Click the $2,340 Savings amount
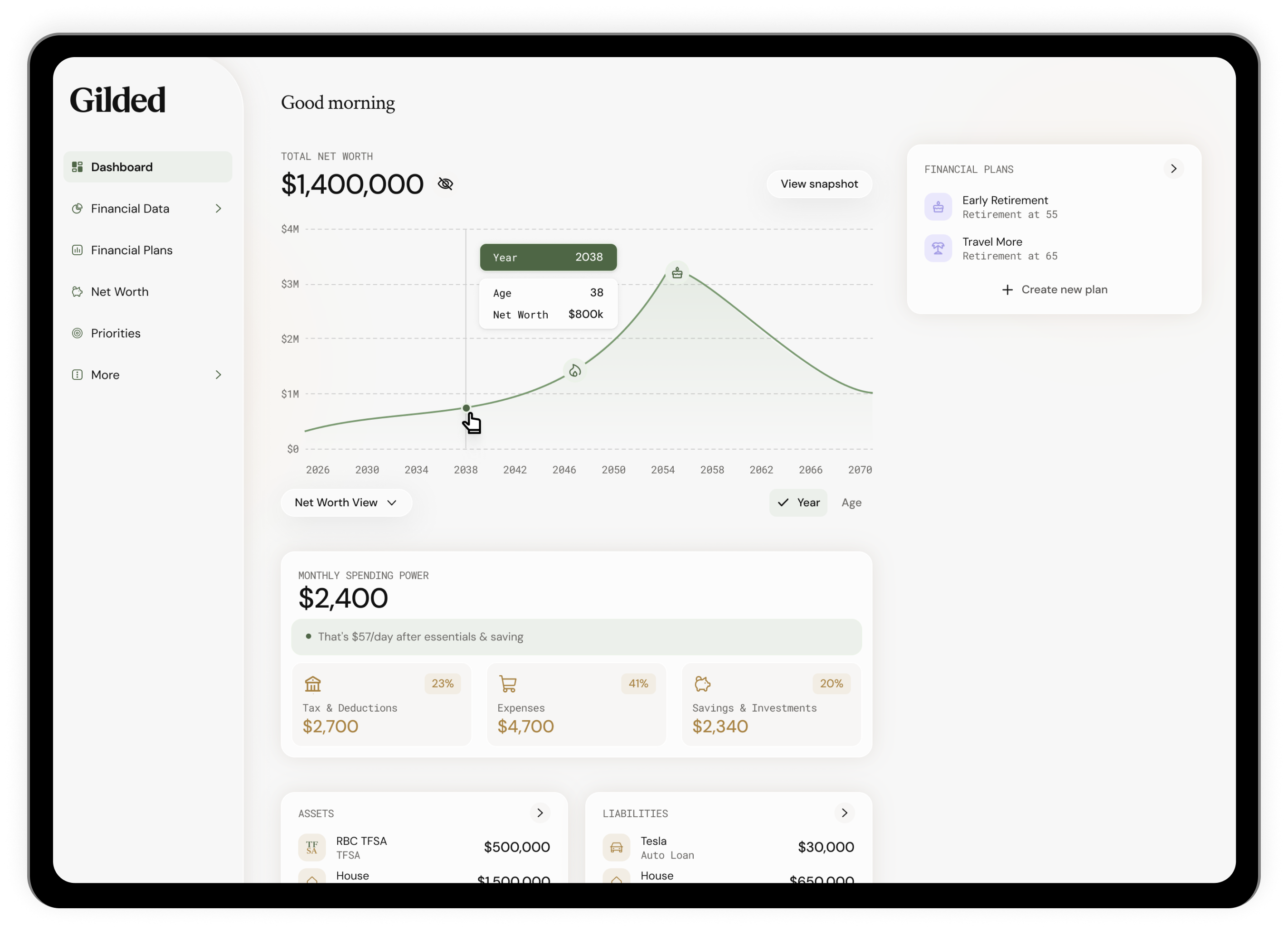 click(720, 726)
